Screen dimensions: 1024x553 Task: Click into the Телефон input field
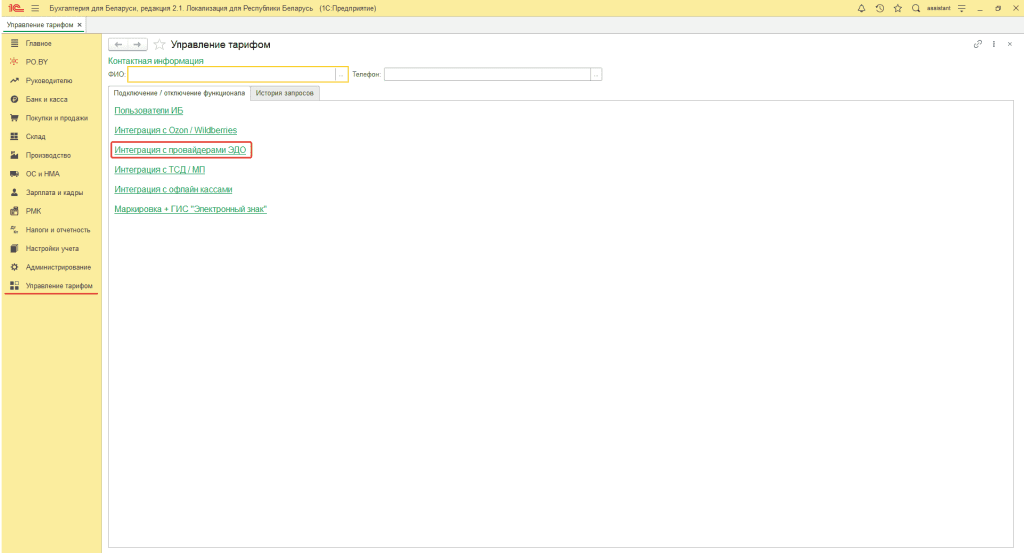487,74
